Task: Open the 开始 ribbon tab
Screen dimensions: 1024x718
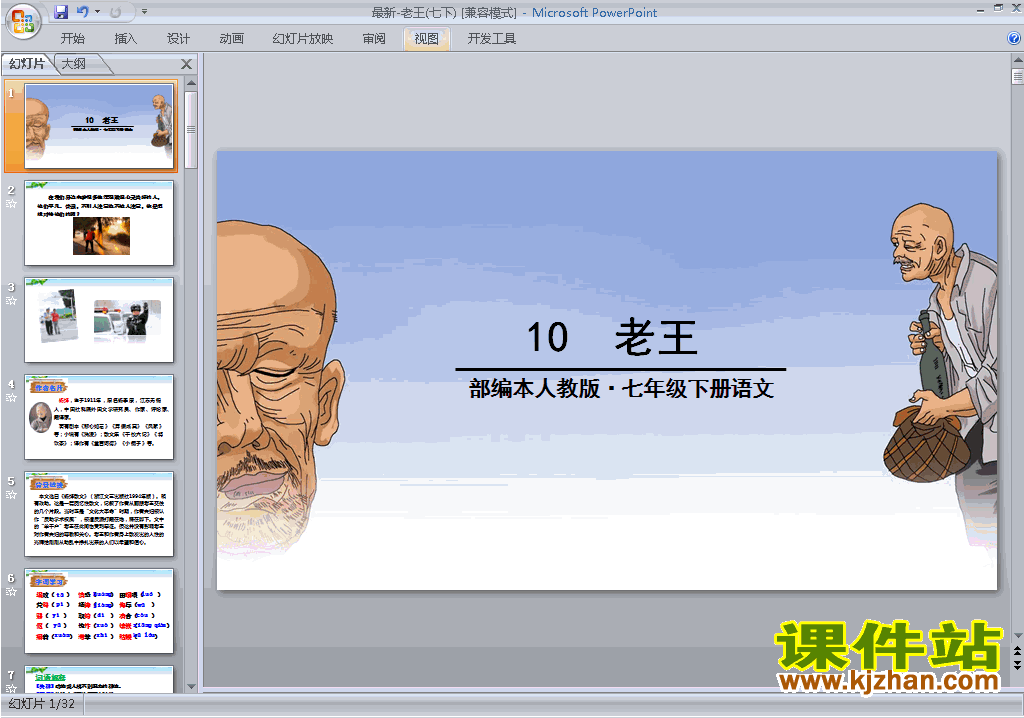Action: coord(72,39)
